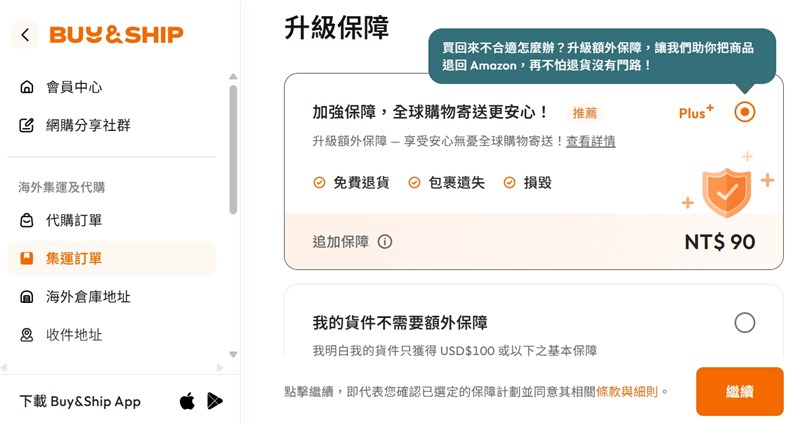800x424 pixels.
Task: Open the Google Play download icon
Action: [x=215, y=401]
